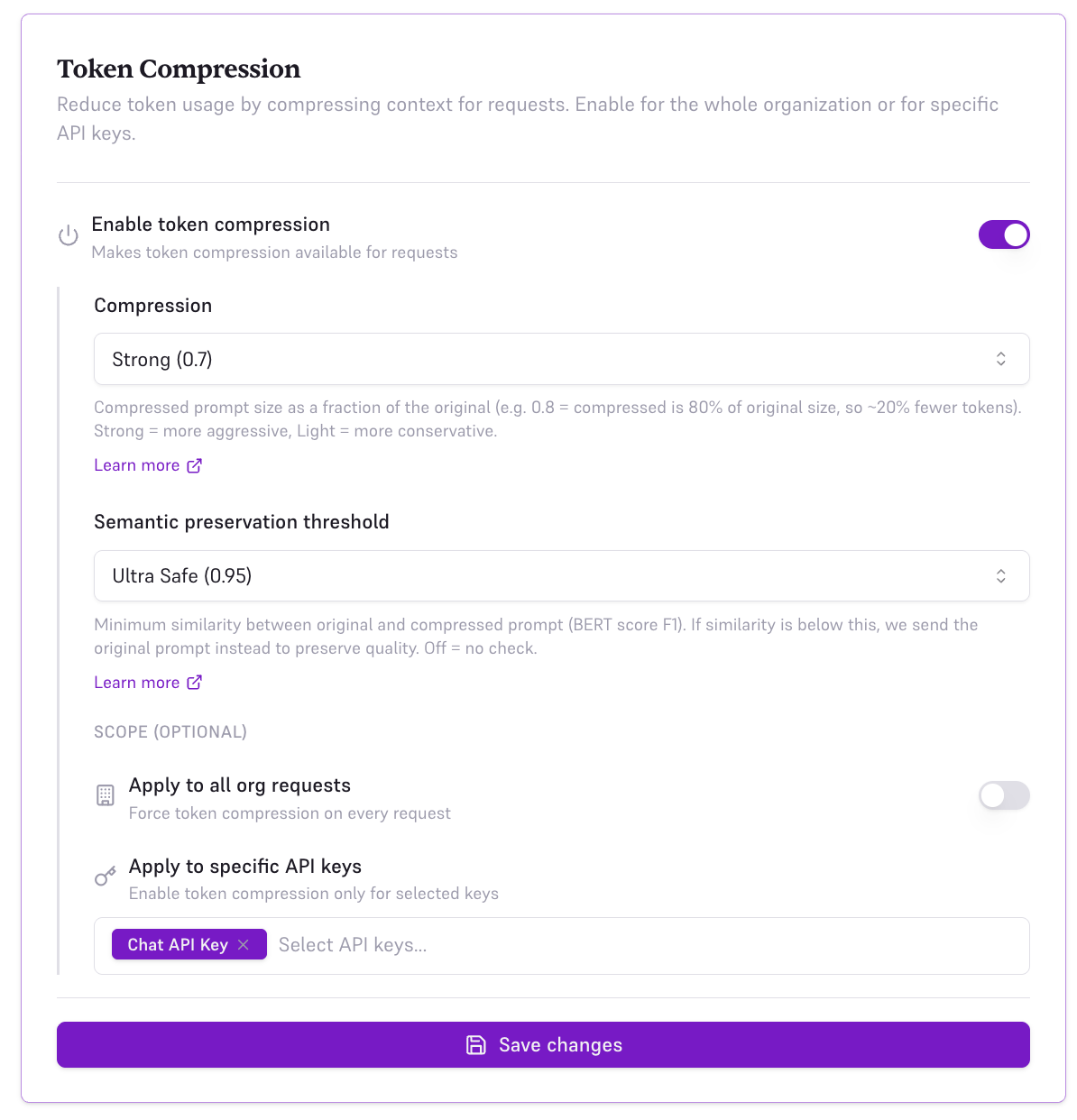Click the building icon next to Apply to all org requests
1077x1120 pixels.
[106, 795]
